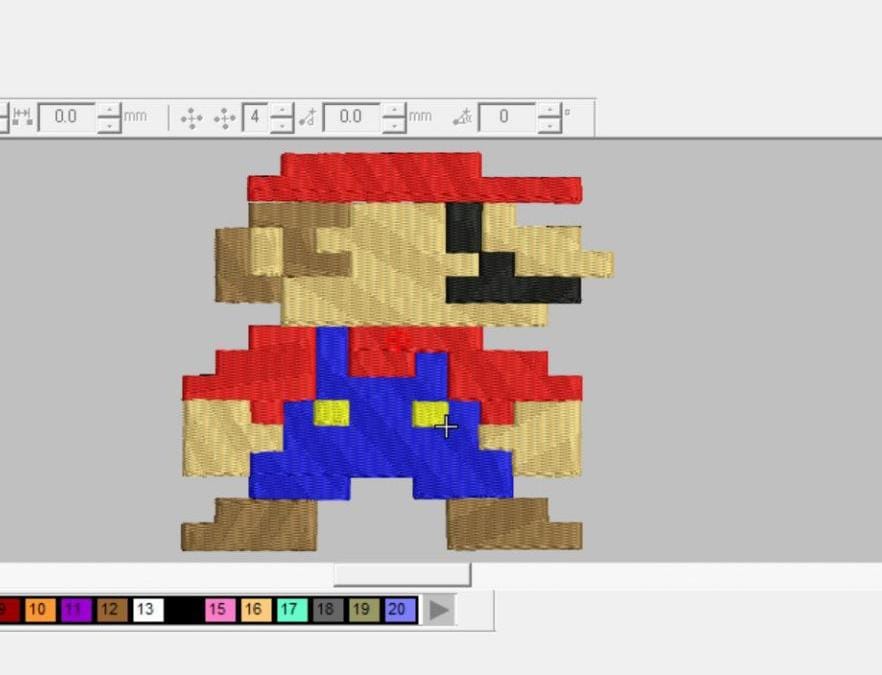Click the spacing icon left of first field
This screenshot has width=882, height=675.
click(x=22, y=116)
